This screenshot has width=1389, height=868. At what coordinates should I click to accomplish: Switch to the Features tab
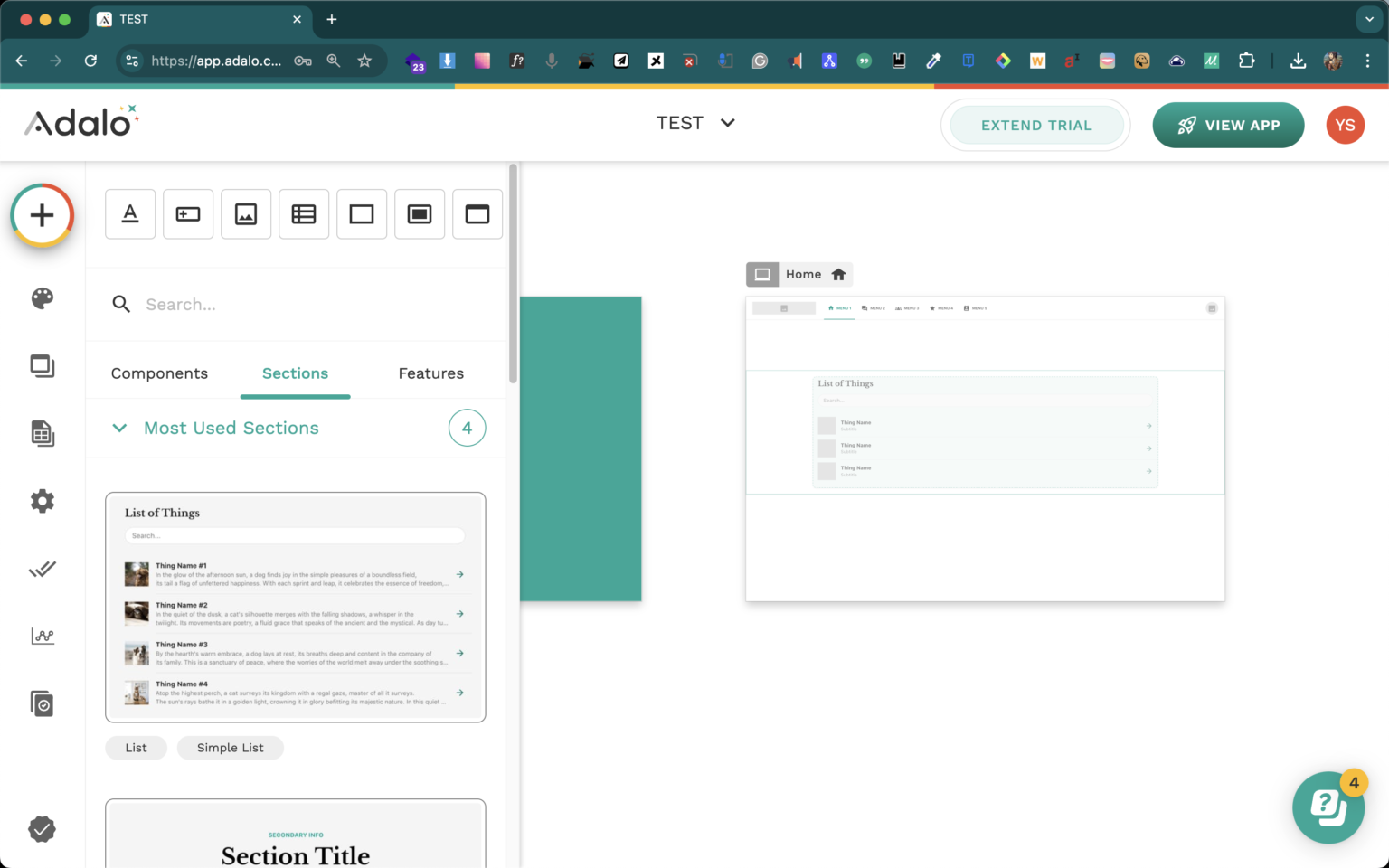click(x=430, y=373)
